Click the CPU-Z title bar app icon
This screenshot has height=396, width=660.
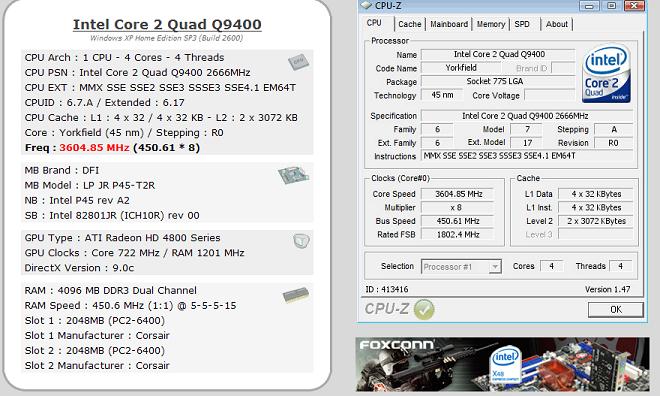(x=366, y=5)
